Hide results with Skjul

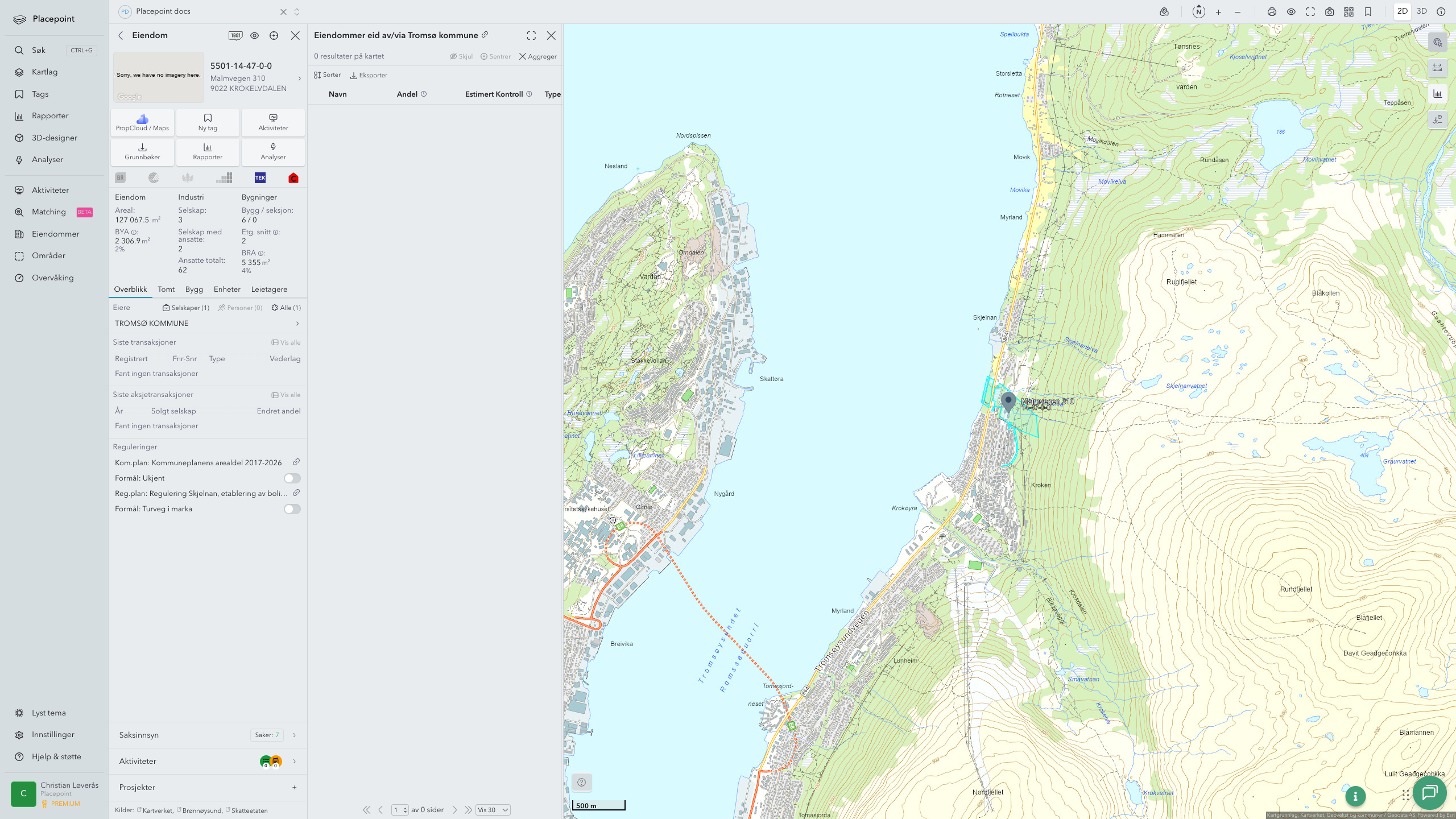pos(461,56)
